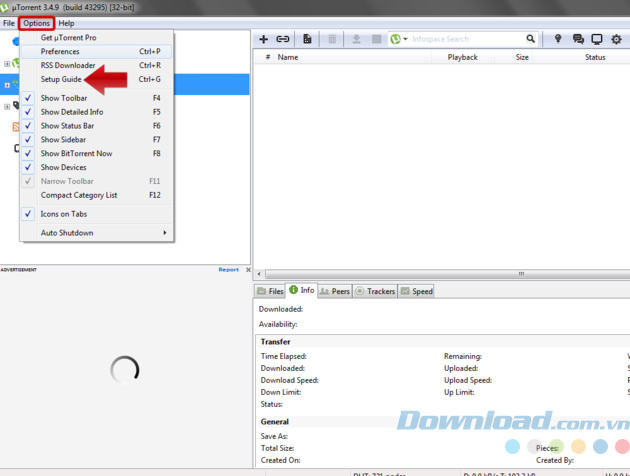The width and height of the screenshot is (630, 476).
Task: Click the Infospace Search input field
Action: point(466,39)
